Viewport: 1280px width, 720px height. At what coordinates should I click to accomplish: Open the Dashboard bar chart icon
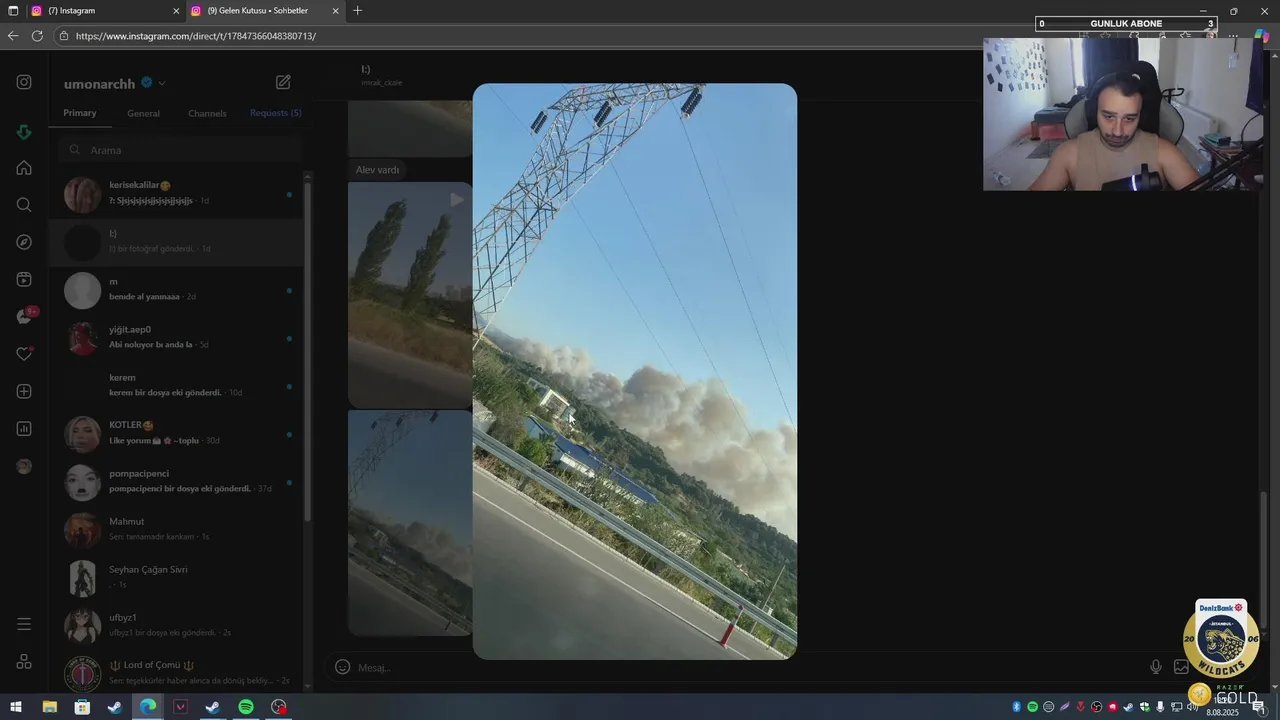(x=24, y=429)
